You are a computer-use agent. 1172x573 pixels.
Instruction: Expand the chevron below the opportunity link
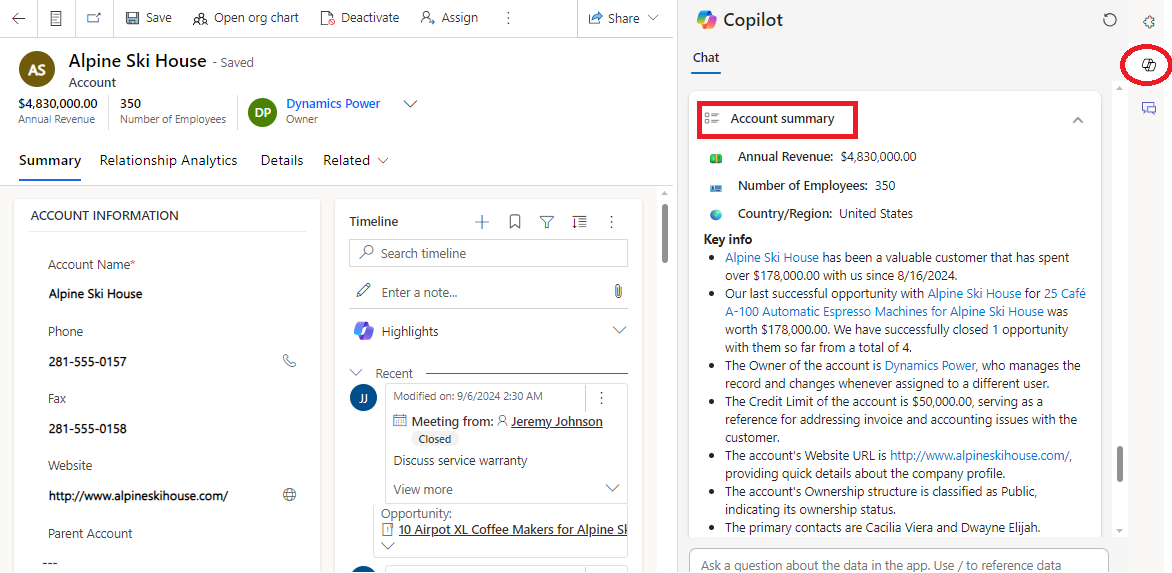pyautogui.click(x=387, y=546)
